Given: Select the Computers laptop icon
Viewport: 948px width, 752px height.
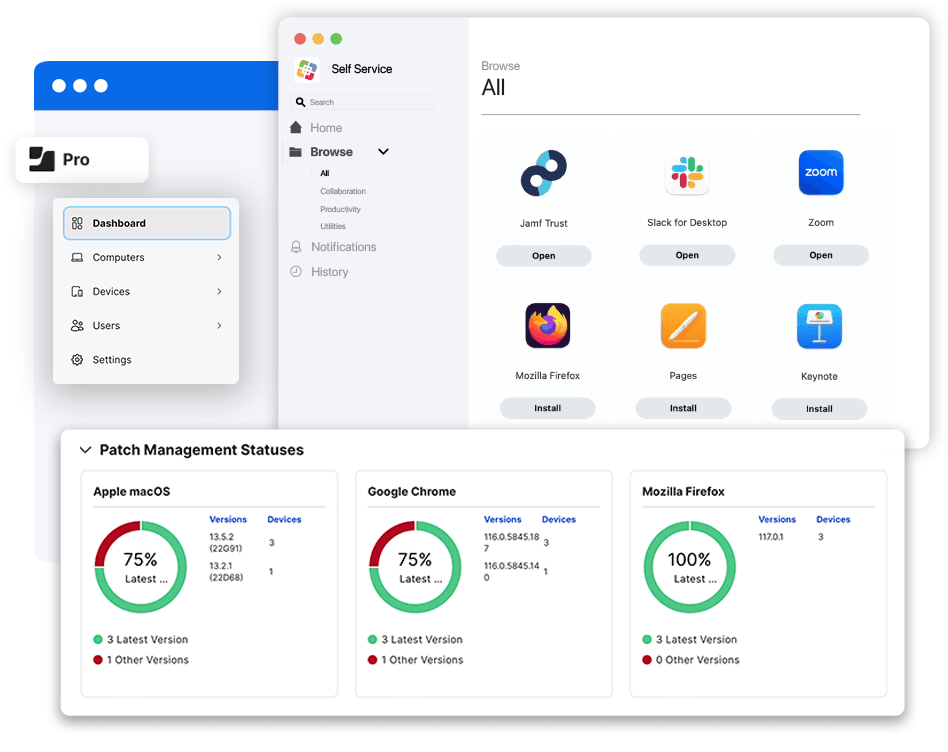Looking at the screenshot, I should pos(78,257).
